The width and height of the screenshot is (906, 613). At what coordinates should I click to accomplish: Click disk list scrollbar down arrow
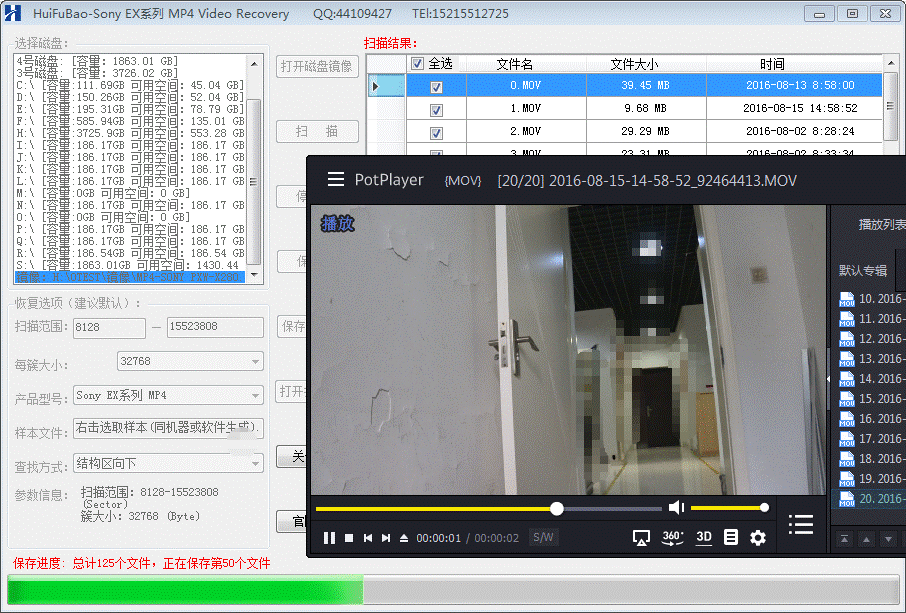(x=254, y=275)
